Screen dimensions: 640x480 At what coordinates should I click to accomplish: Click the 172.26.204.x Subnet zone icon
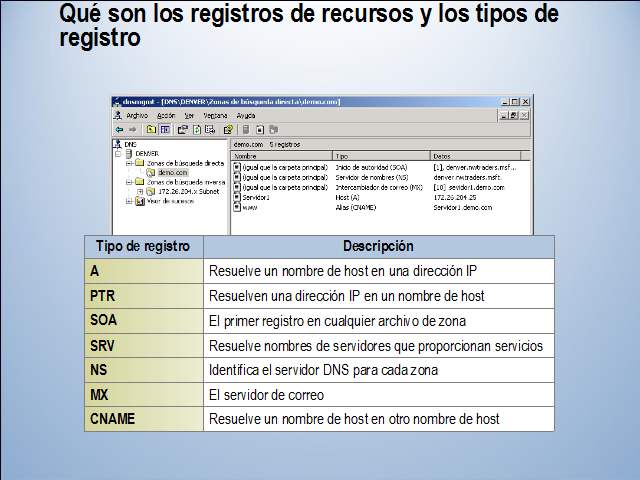151,191
